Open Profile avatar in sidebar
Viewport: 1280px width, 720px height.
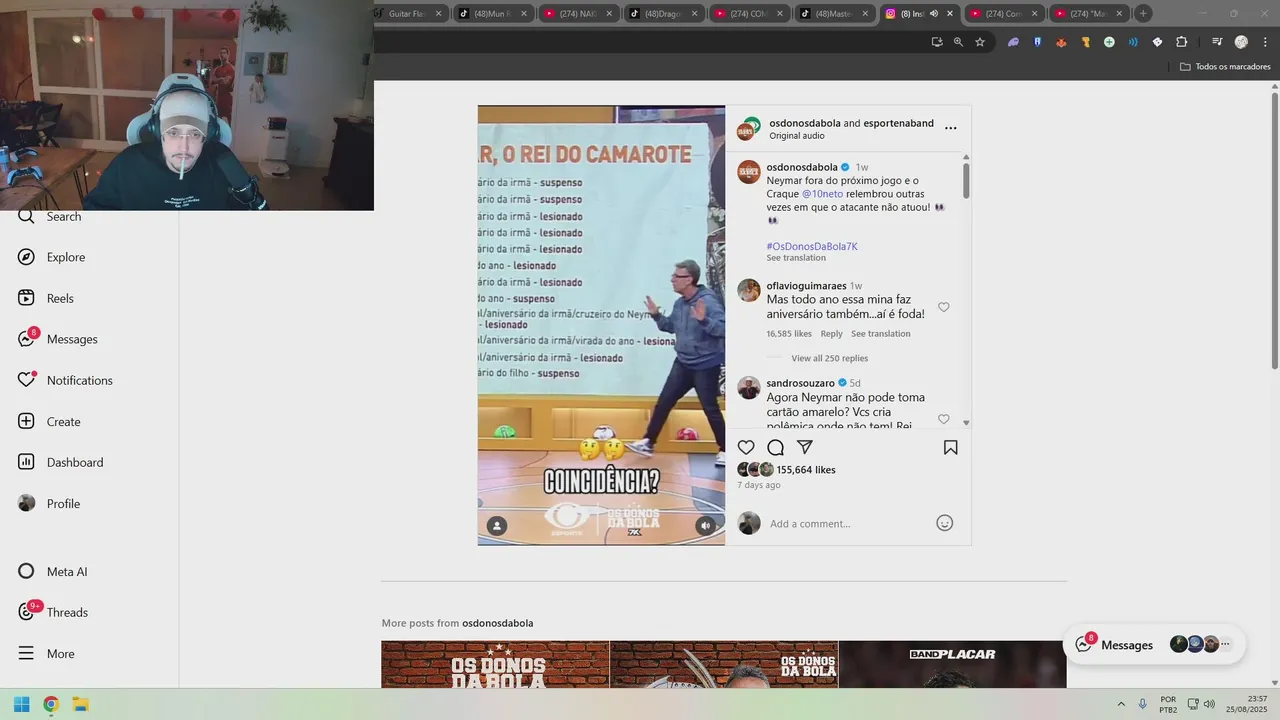pos(27,503)
